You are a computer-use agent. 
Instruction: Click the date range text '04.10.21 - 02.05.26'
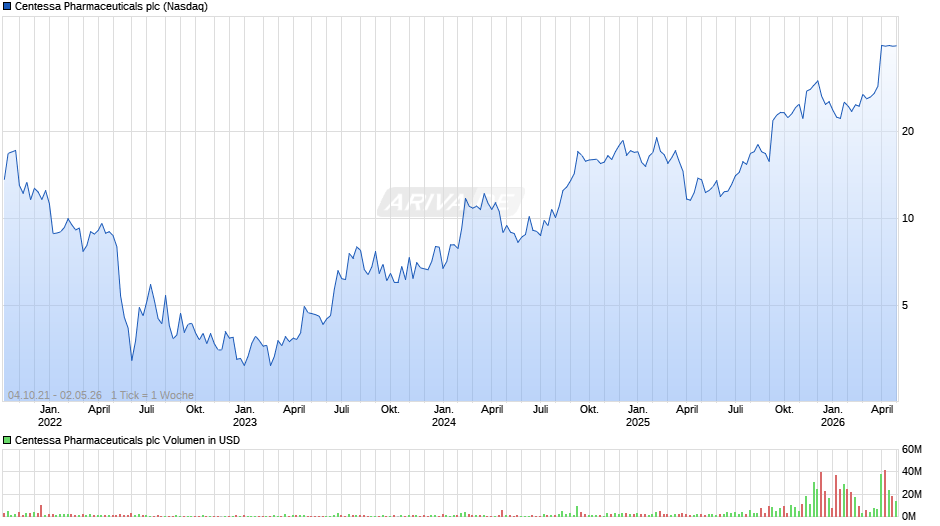coord(55,395)
